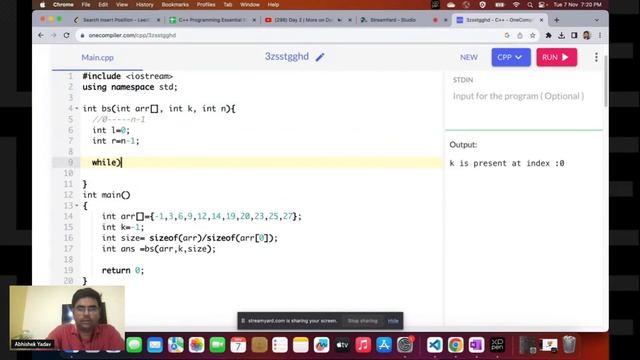Switch to the C++ Programming Essential tab
Image resolution: width=640 pixels, height=360 pixels.
pos(212,20)
